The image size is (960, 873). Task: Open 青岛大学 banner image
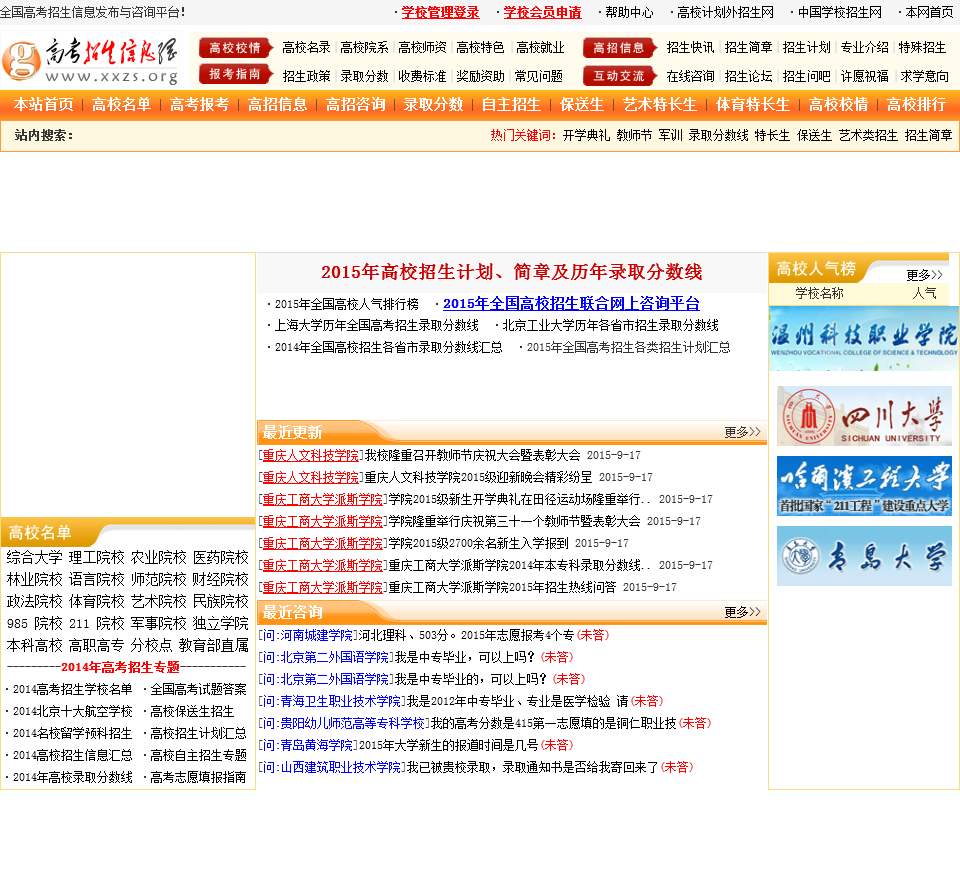(864, 556)
